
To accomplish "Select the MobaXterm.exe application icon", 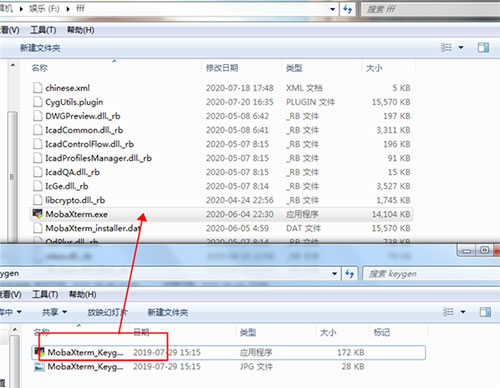I will (x=38, y=214).
